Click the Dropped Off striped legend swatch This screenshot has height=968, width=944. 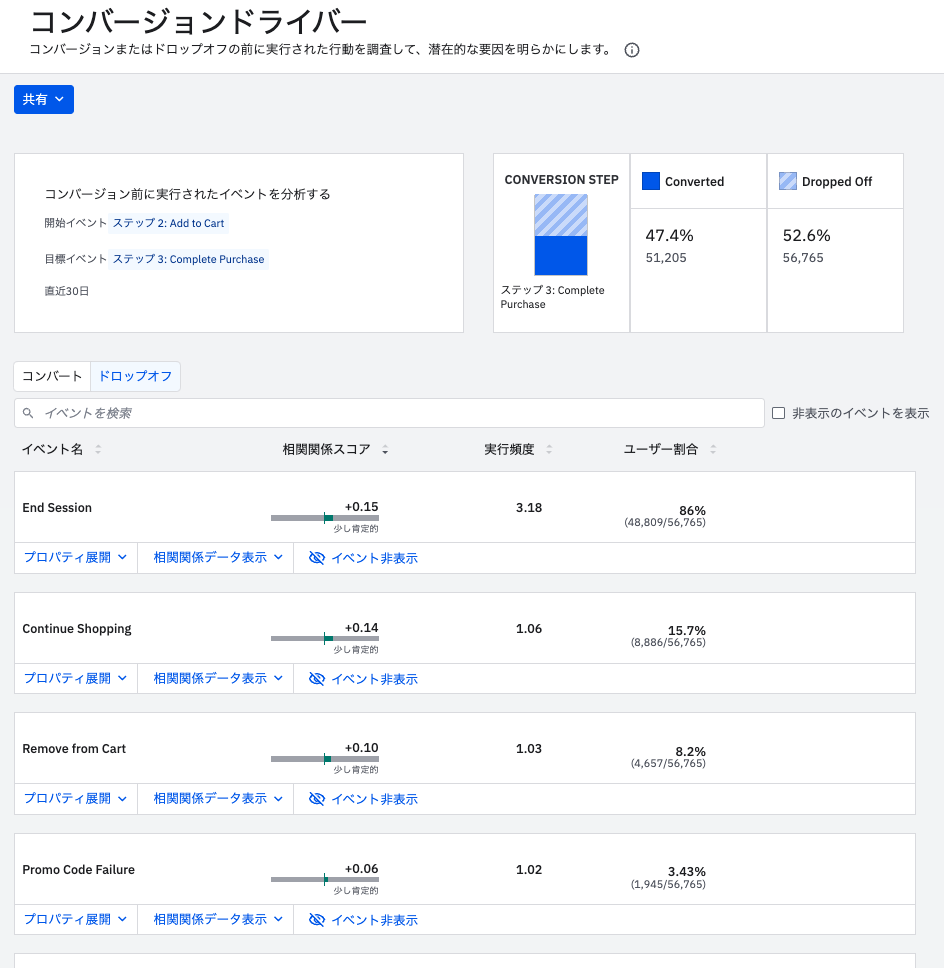coord(788,181)
